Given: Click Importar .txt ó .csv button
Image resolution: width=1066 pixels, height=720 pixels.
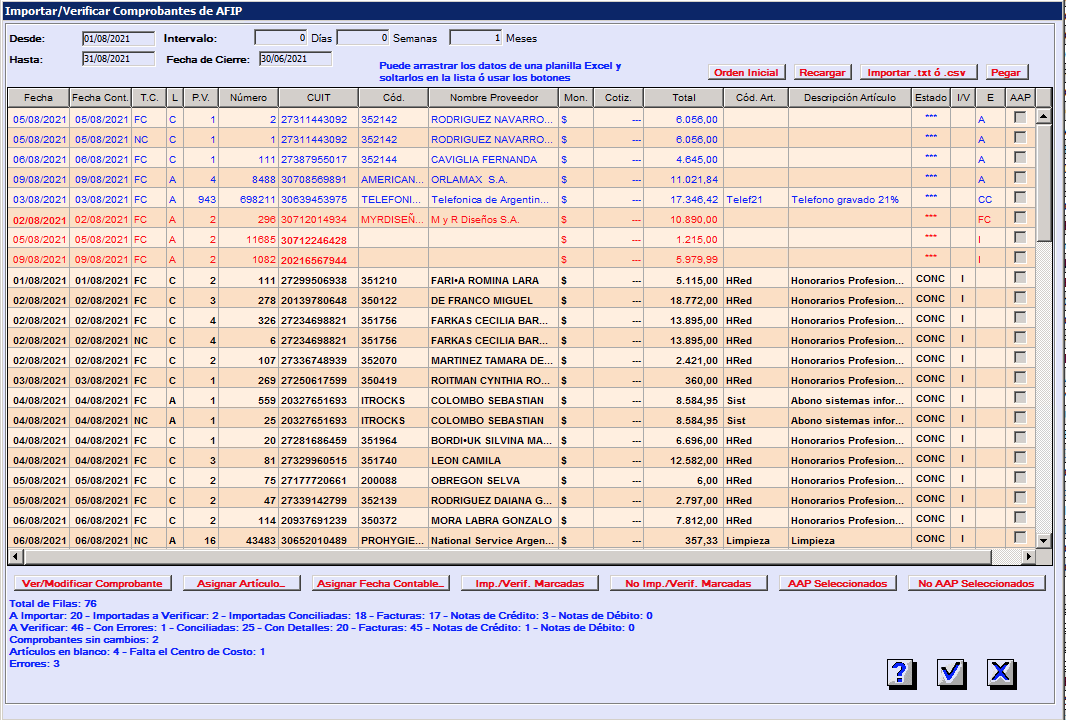Looking at the screenshot, I should 918,73.
